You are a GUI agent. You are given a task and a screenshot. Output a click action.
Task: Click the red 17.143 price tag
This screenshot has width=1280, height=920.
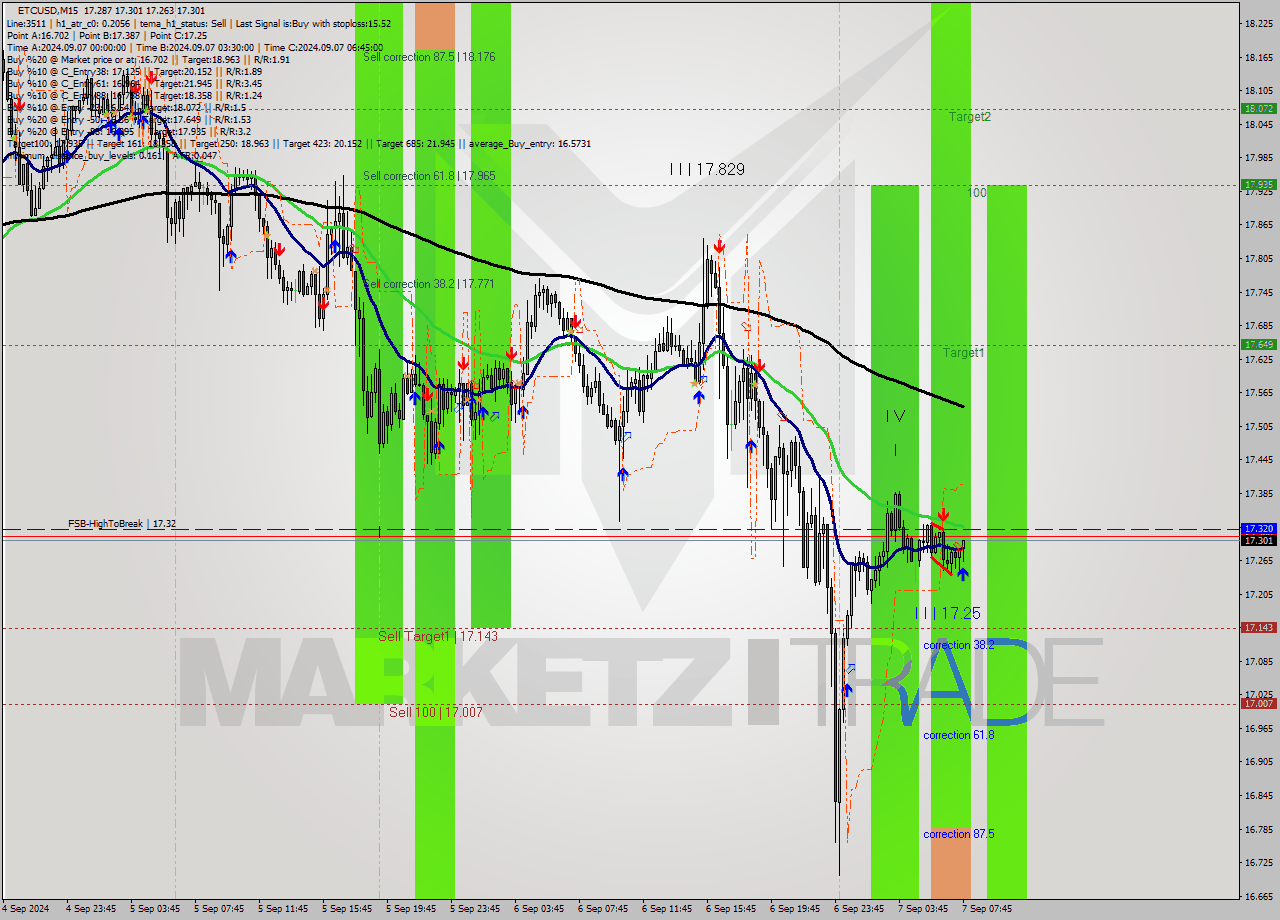[x=1258, y=627]
